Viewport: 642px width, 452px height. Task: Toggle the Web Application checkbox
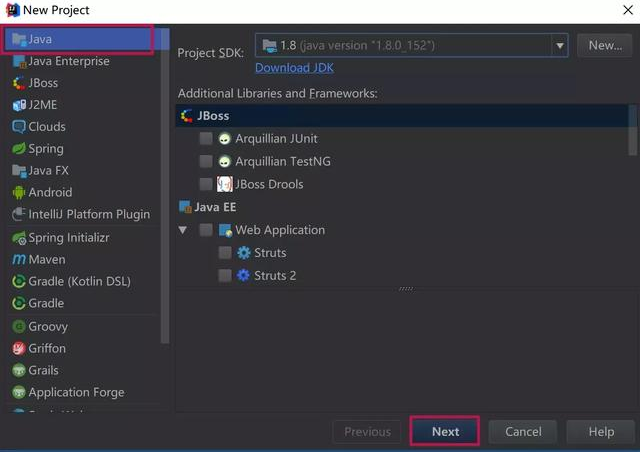tap(206, 230)
